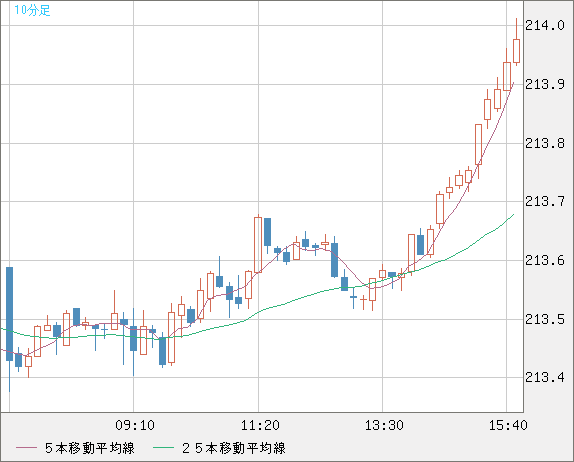Click the 10分足 chart interval label
The image size is (574, 462).
[32, 10]
